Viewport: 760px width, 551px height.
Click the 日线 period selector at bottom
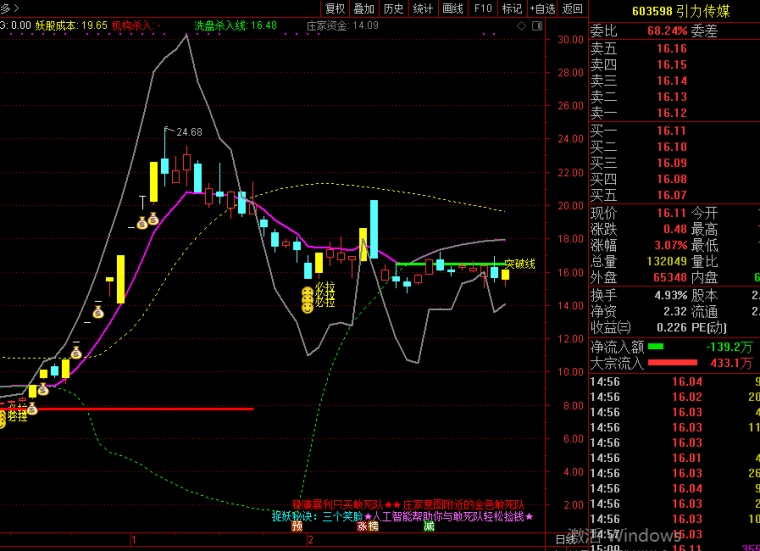[565, 539]
